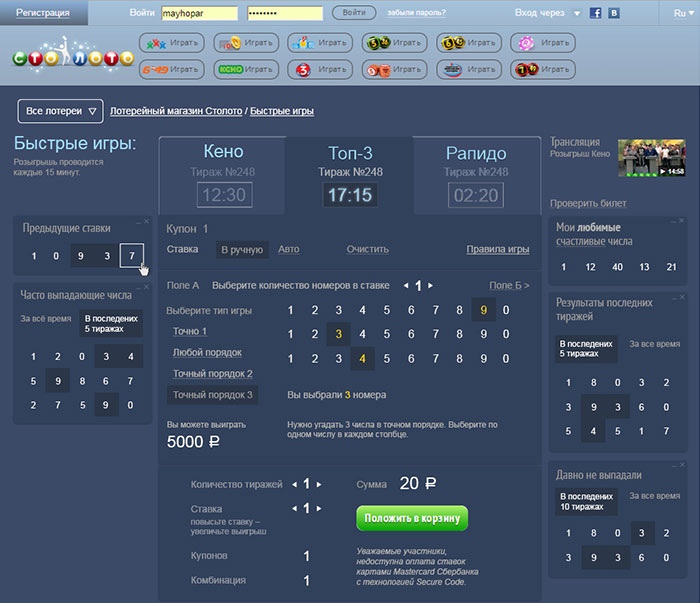Click the Facebook login icon

[x=596, y=13]
